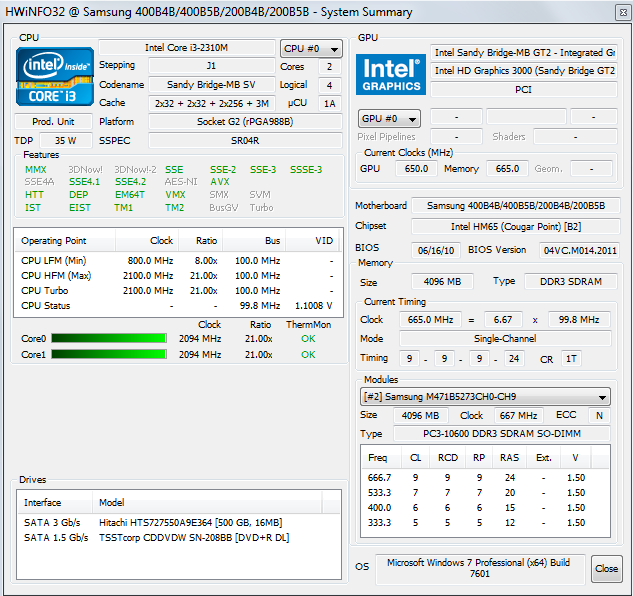633x596 pixels.
Task: Click the Model column header in Drives
Action: [x=208, y=503]
